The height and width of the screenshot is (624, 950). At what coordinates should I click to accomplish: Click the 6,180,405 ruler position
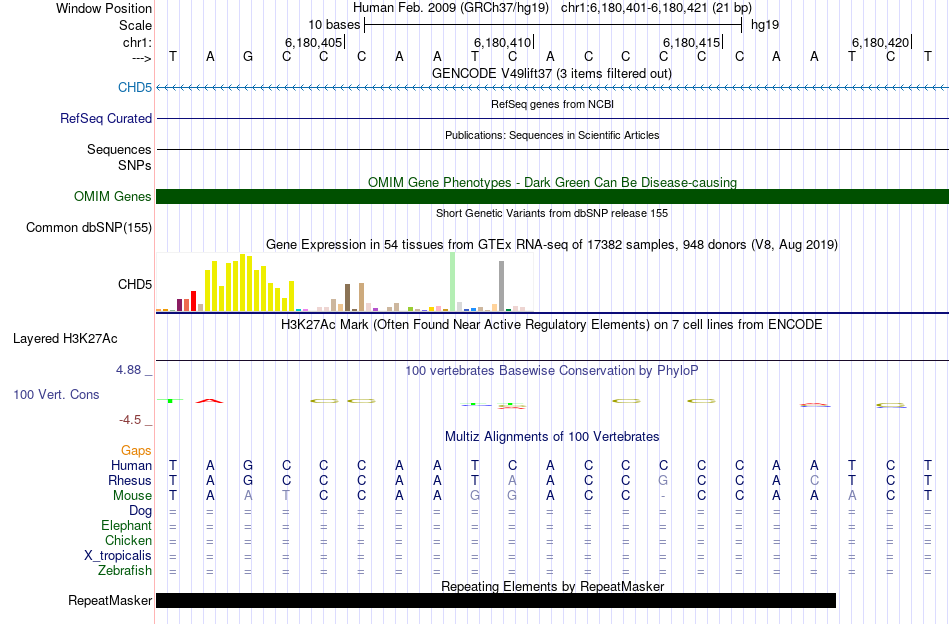(314, 42)
